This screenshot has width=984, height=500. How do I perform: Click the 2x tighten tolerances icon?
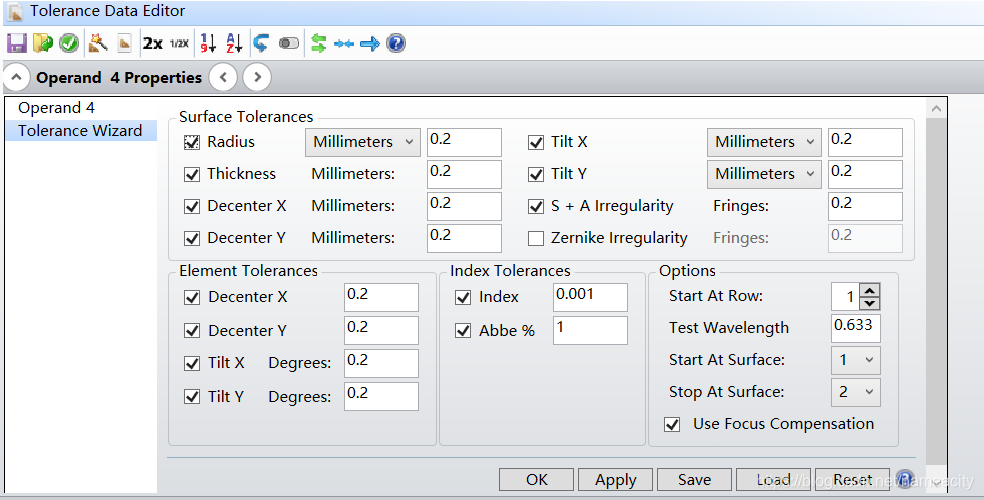point(152,43)
